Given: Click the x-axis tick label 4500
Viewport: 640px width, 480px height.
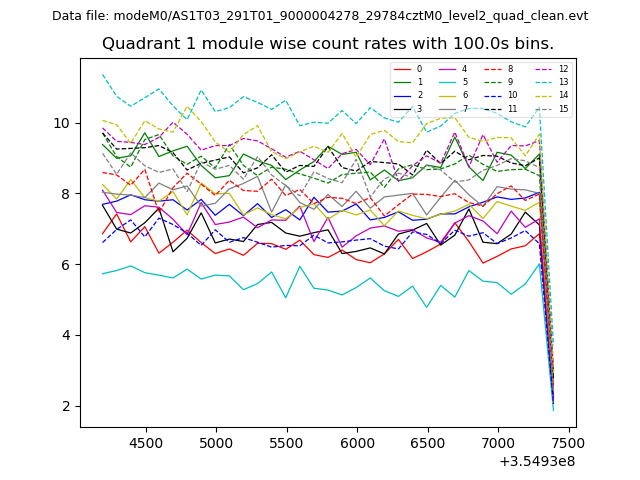Looking at the screenshot, I should coord(146,442).
